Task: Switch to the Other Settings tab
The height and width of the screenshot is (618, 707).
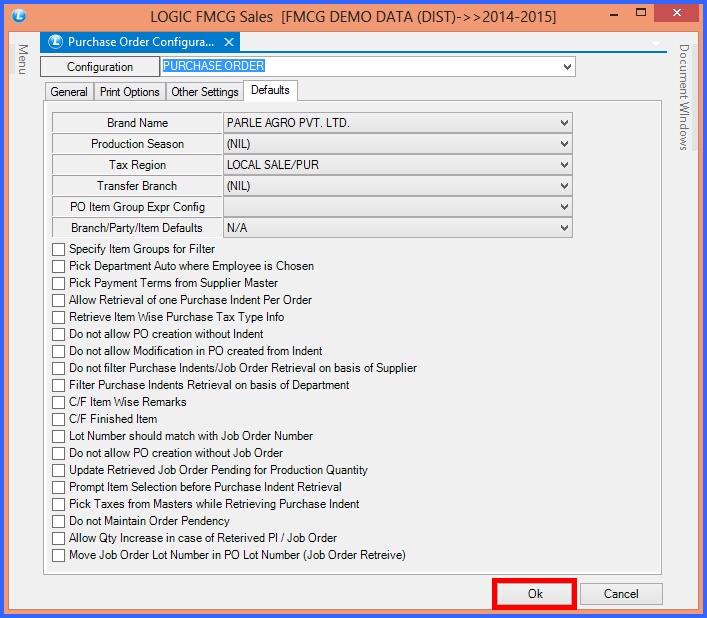Action: [x=205, y=92]
